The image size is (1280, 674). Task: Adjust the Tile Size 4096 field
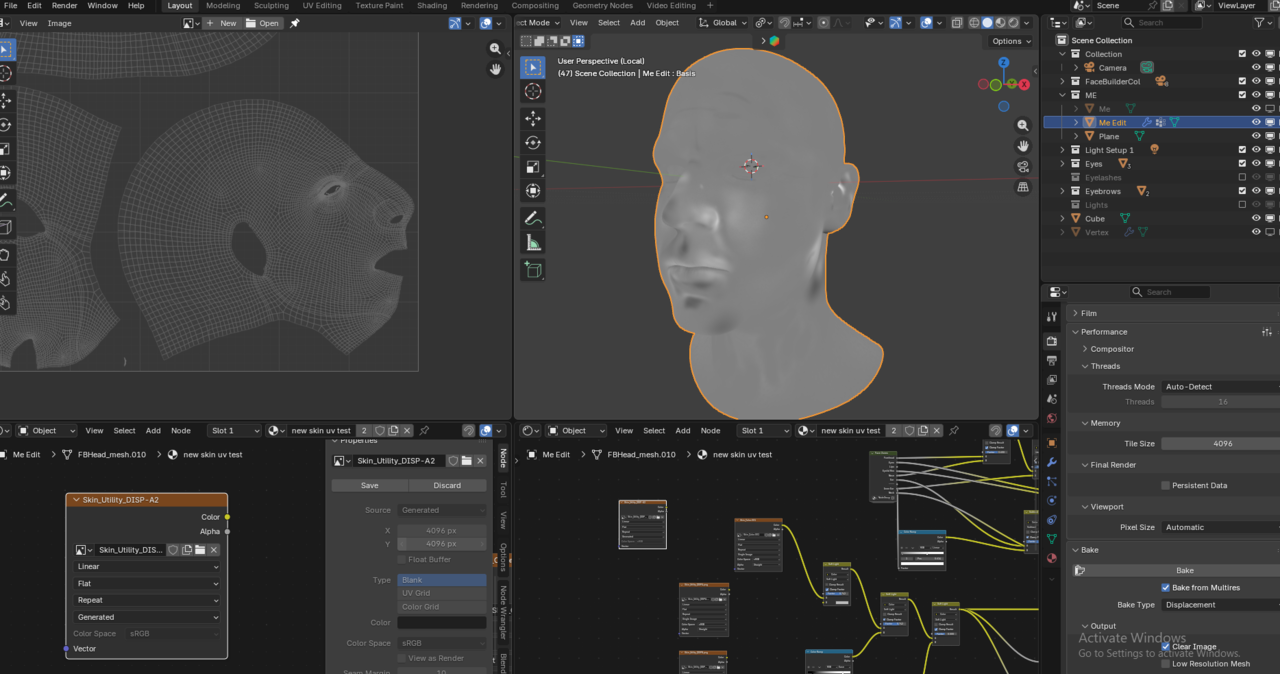point(1221,444)
